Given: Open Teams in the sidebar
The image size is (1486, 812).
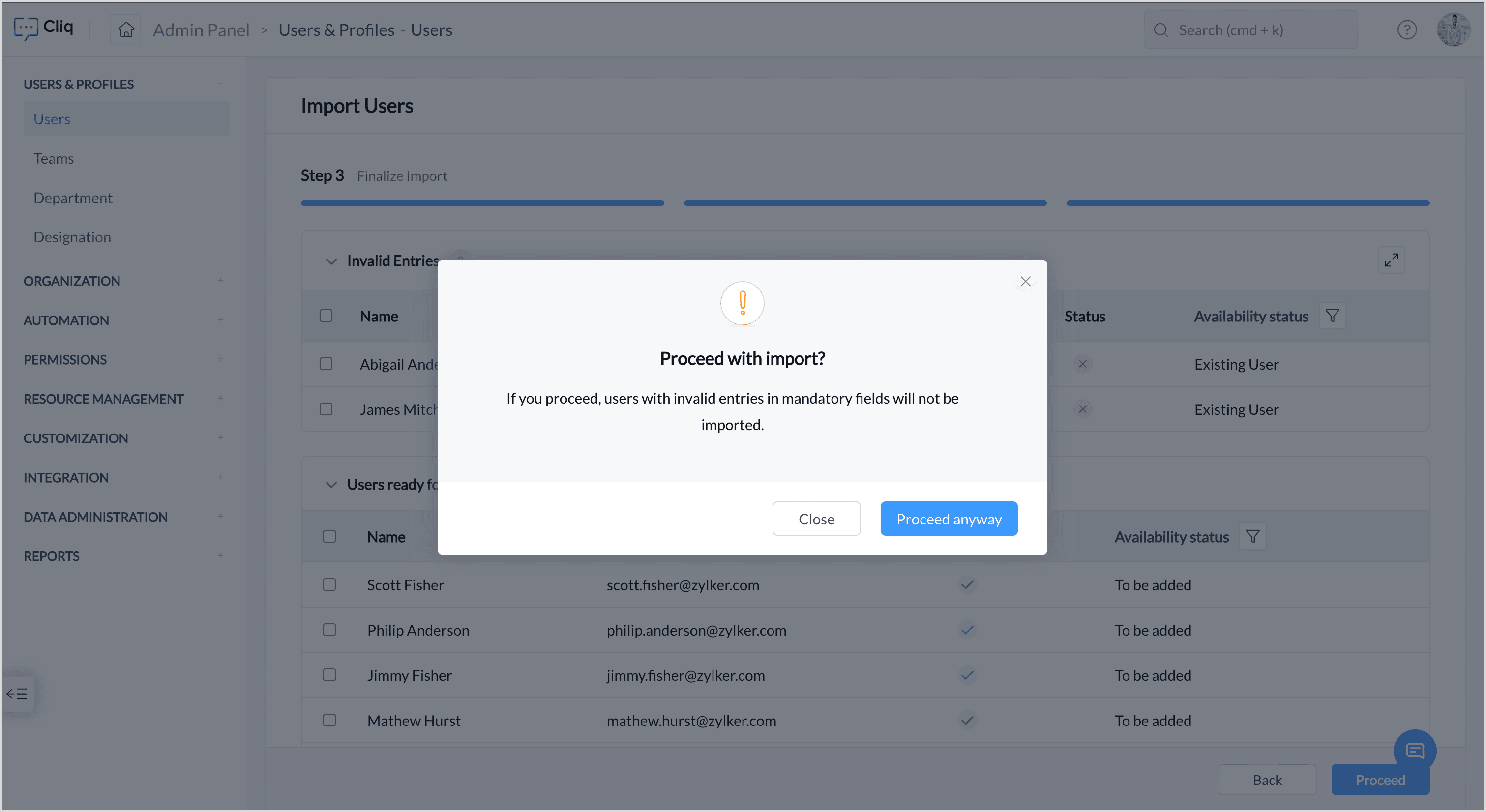Looking at the screenshot, I should (54, 159).
